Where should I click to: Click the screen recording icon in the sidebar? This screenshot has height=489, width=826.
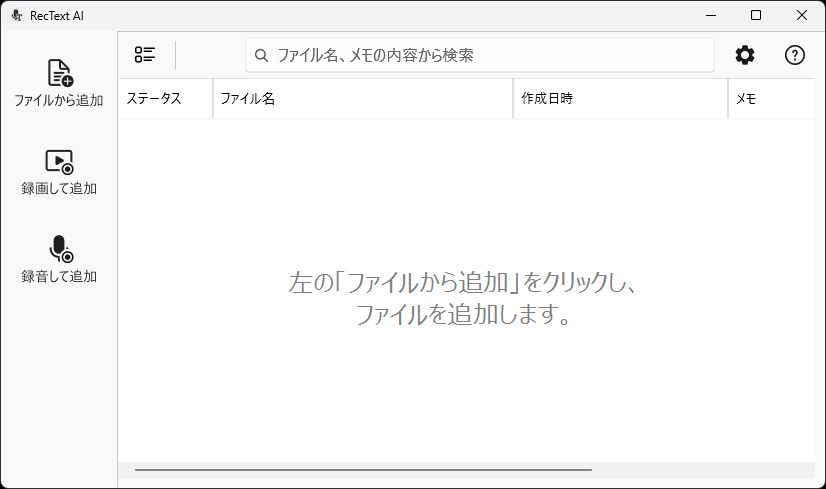[x=59, y=161]
